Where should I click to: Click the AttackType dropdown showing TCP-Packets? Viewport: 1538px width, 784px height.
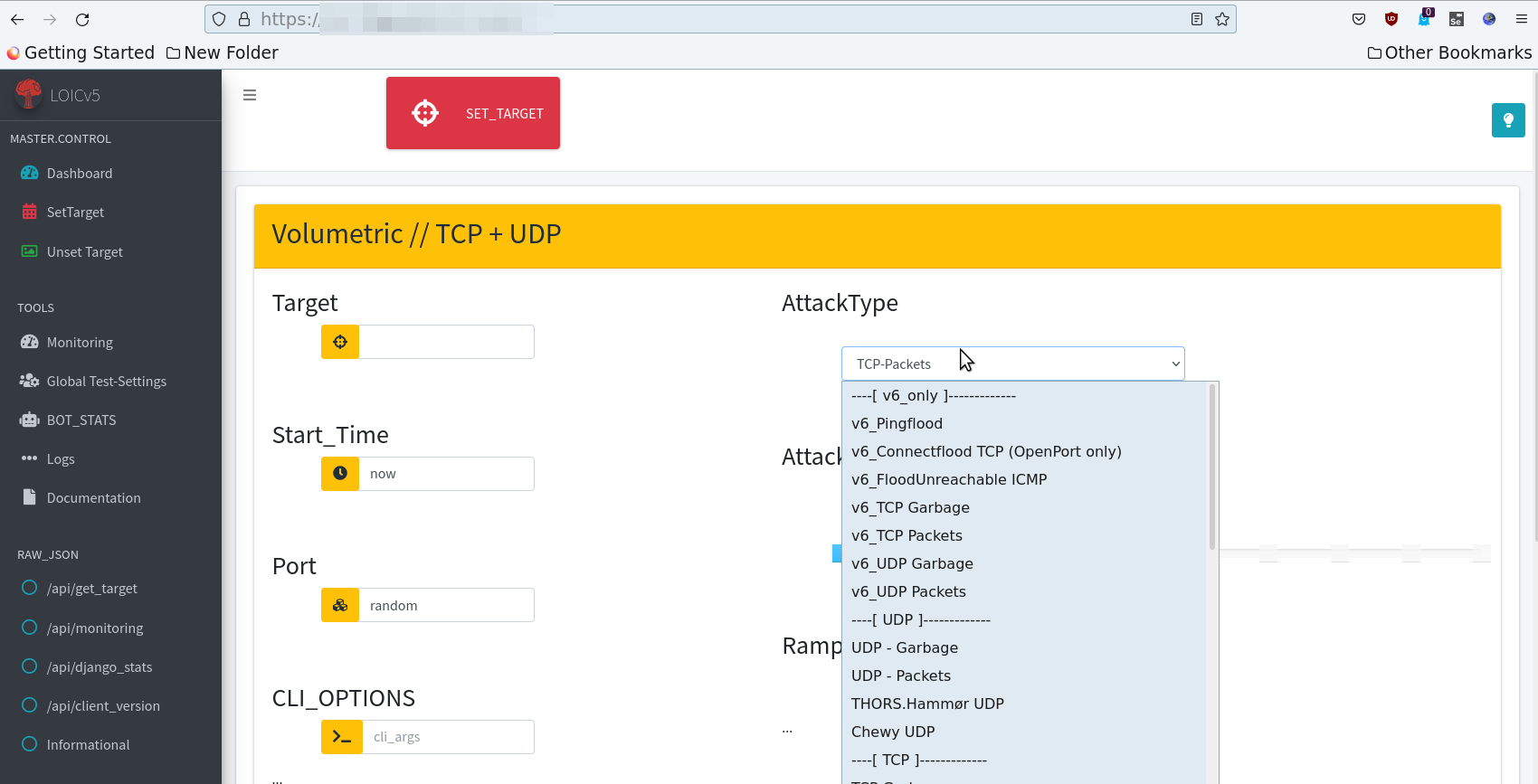click(1013, 364)
